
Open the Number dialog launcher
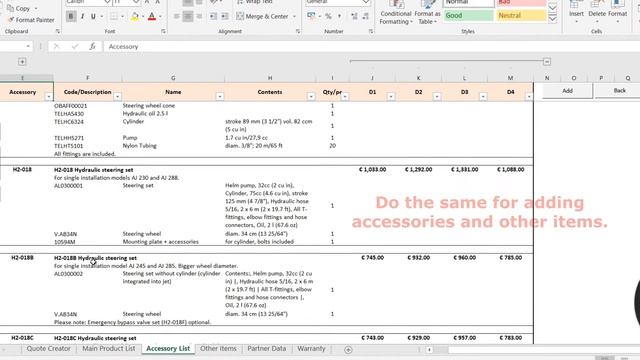tap(371, 31)
